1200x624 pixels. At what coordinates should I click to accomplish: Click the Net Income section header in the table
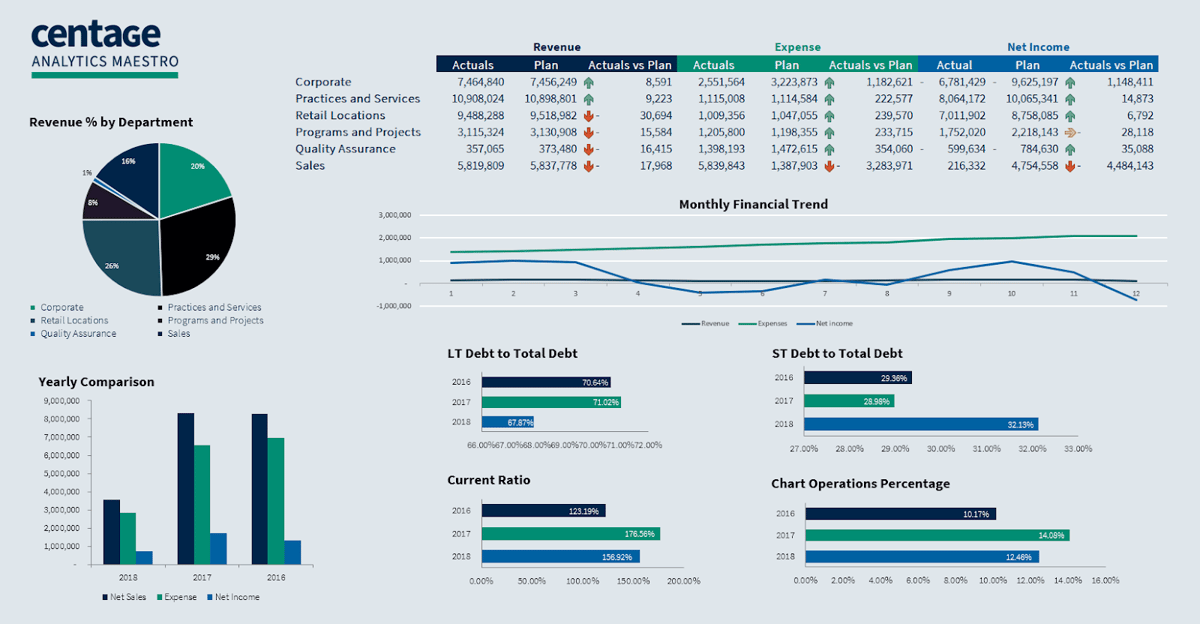pos(1037,47)
